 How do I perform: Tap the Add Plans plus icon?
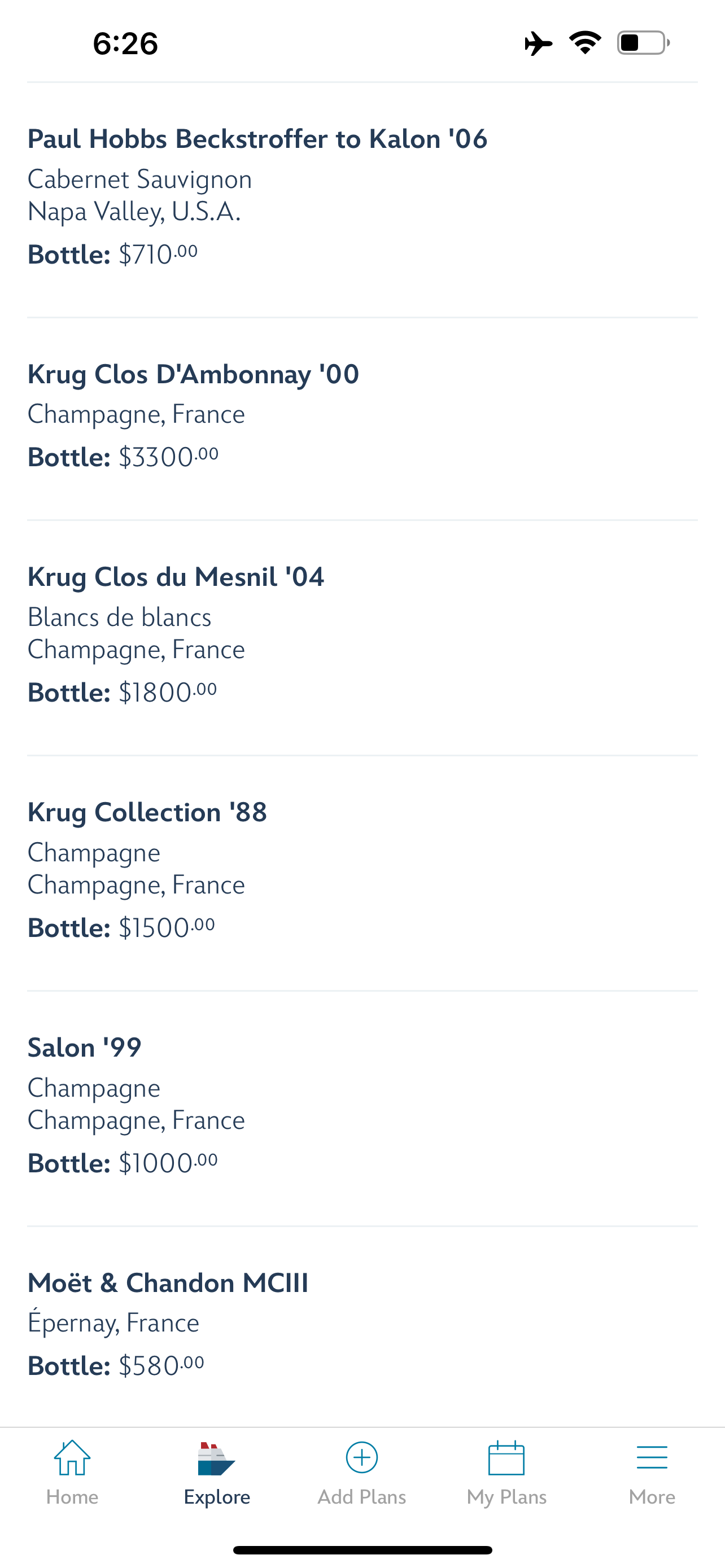(x=361, y=1457)
